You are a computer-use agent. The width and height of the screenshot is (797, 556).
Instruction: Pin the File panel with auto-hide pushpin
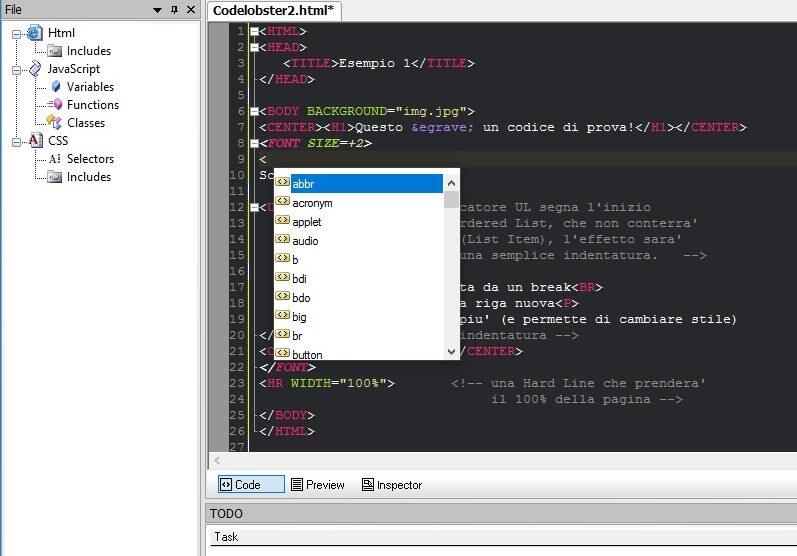(174, 9)
